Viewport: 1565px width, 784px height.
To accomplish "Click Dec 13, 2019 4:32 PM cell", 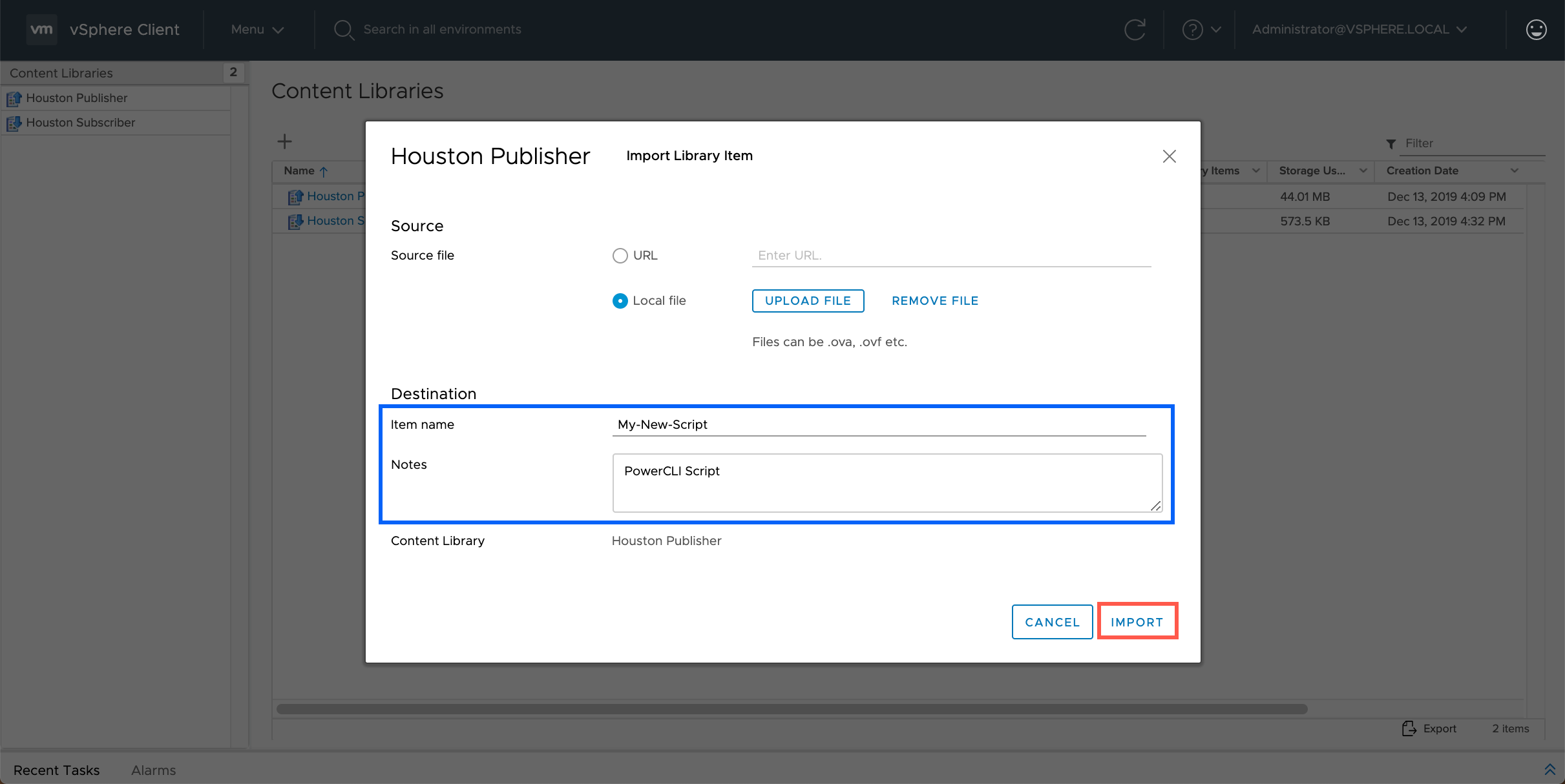I will pyautogui.click(x=1446, y=222).
